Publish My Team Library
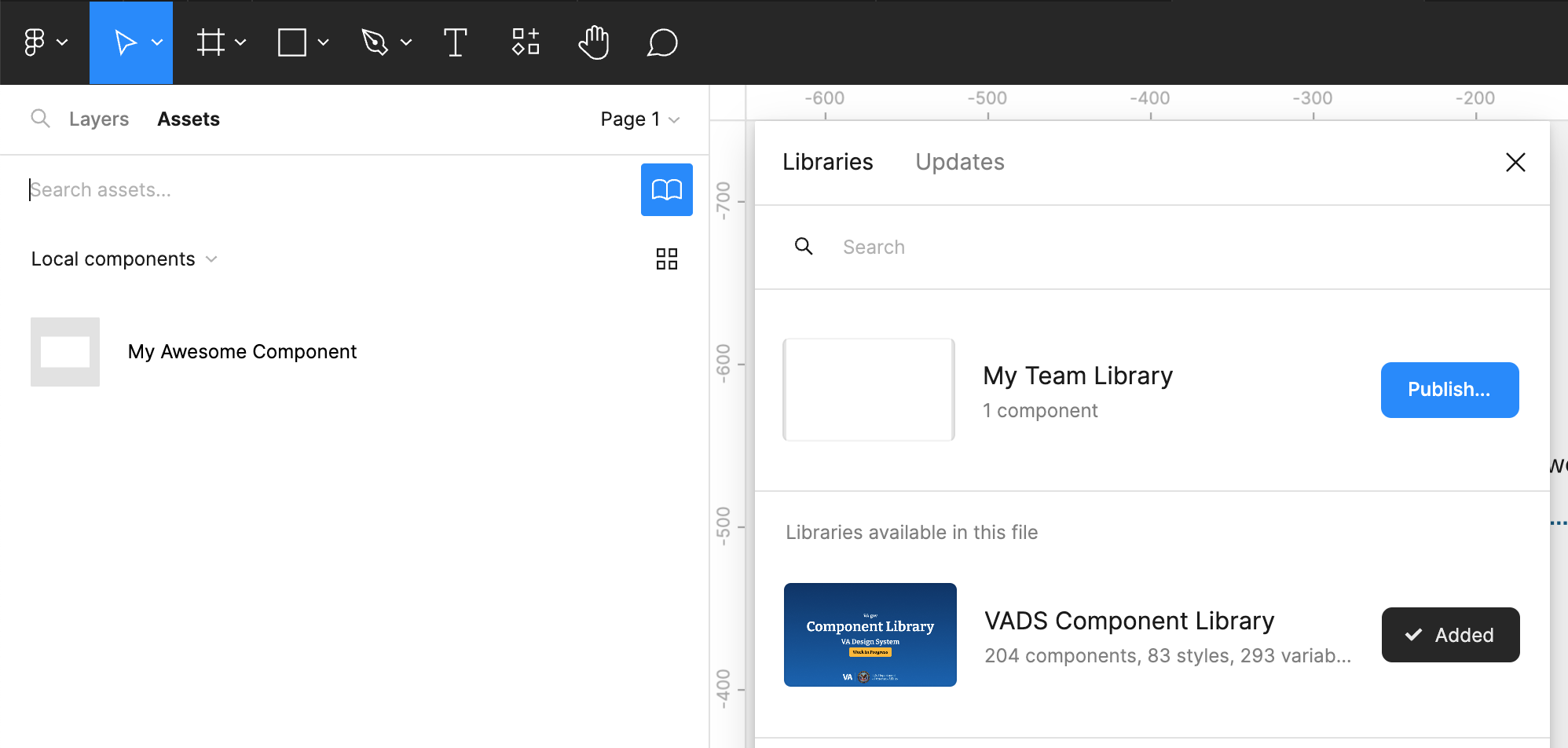Image resolution: width=1568 pixels, height=748 pixels. [x=1449, y=390]
